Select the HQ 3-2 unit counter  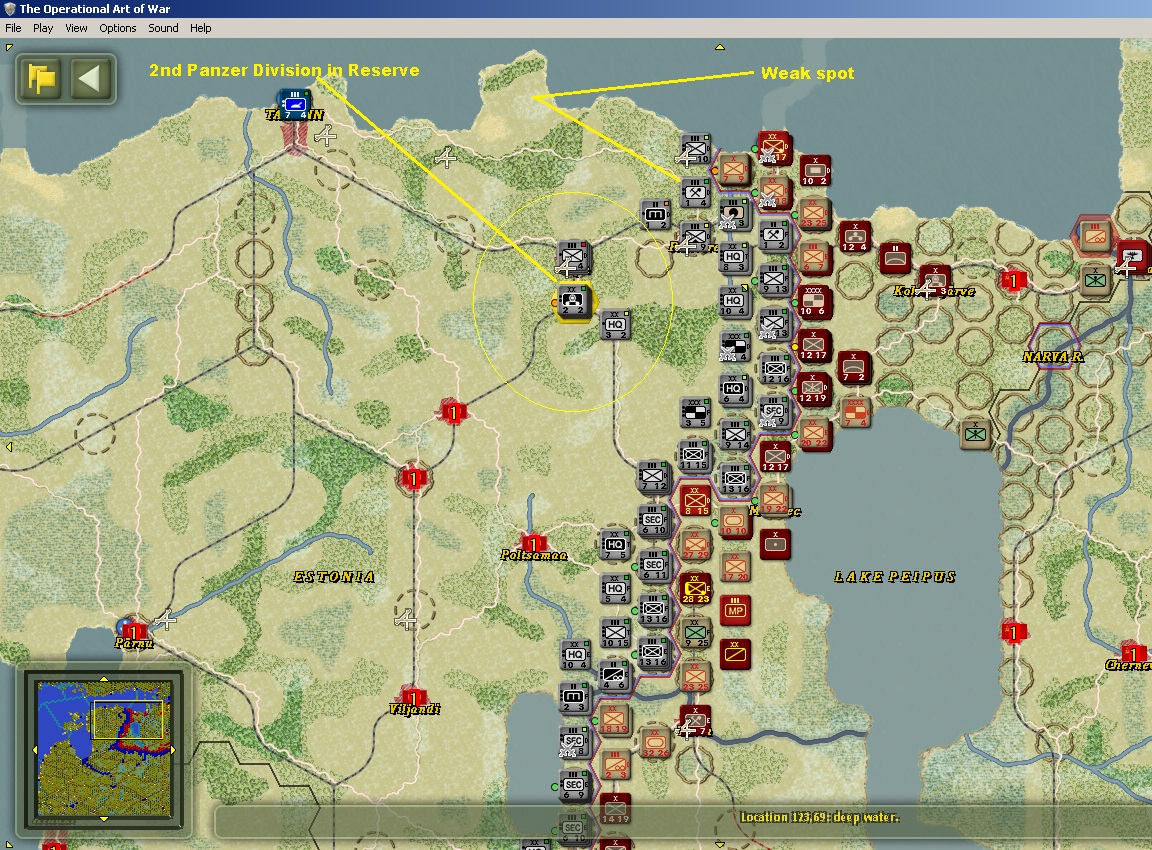615,325
